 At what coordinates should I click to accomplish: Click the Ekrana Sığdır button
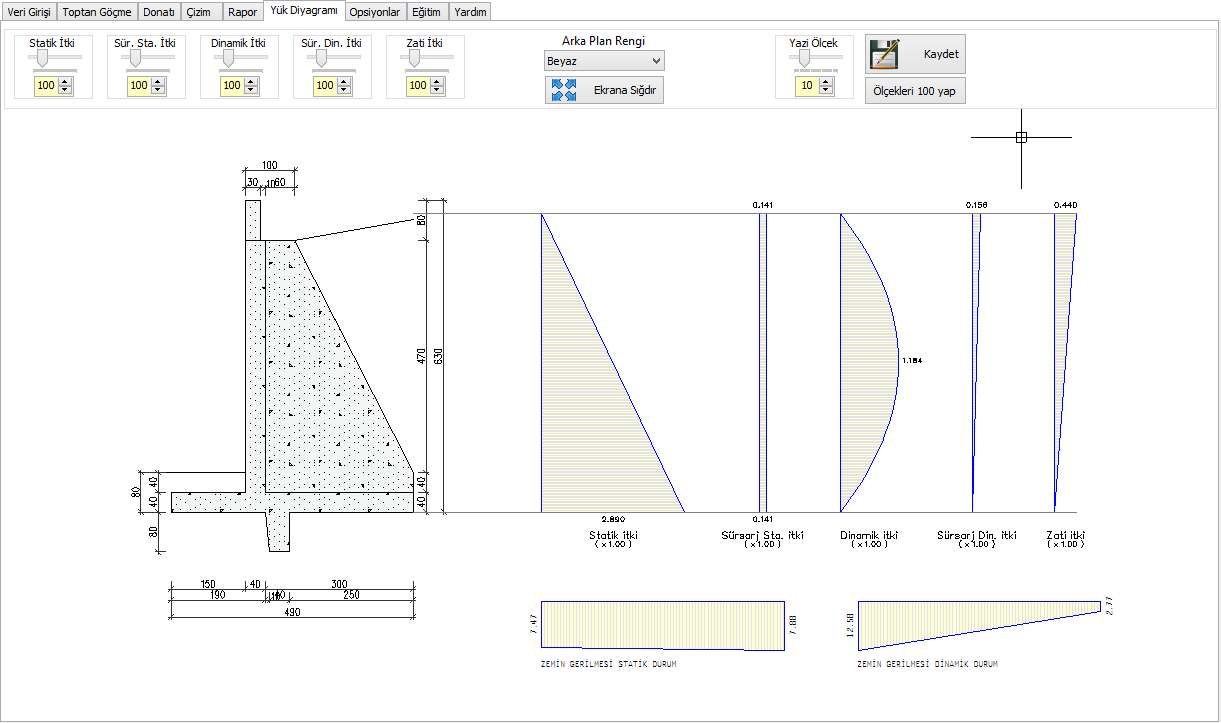click(604, 90)
